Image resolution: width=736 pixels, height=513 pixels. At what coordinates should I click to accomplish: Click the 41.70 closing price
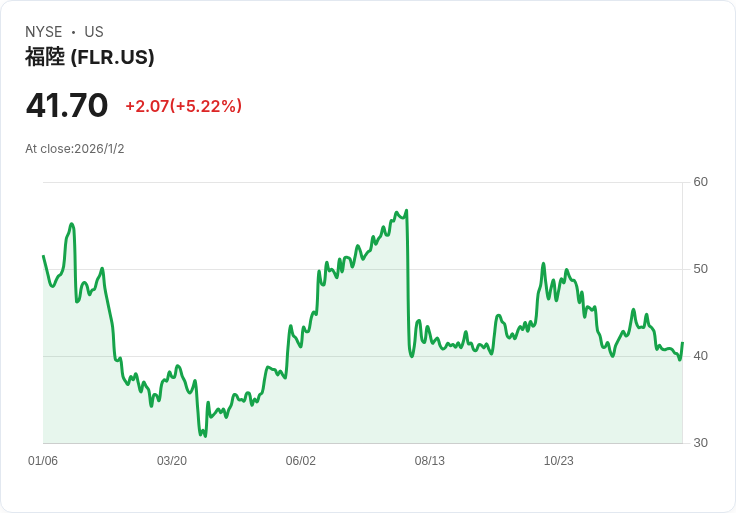tap(67, 105)
